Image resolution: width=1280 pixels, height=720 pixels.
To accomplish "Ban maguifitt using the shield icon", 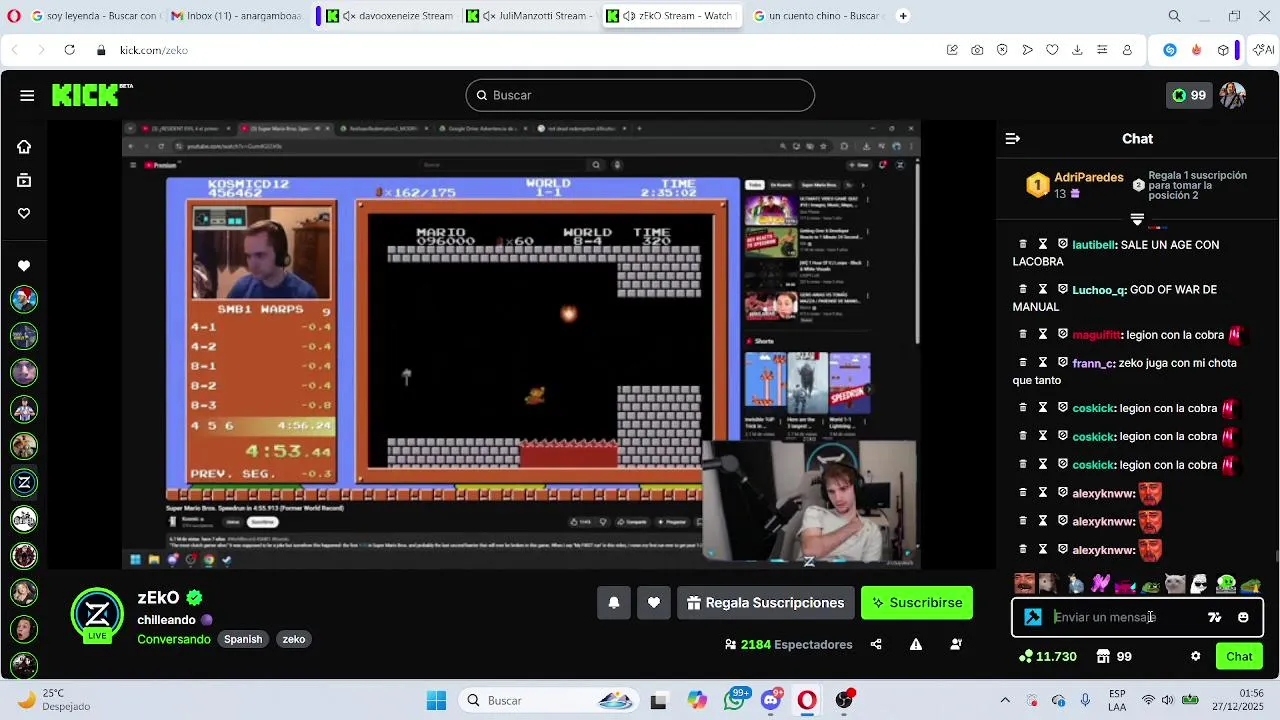I will click(x=1062, y=335).
